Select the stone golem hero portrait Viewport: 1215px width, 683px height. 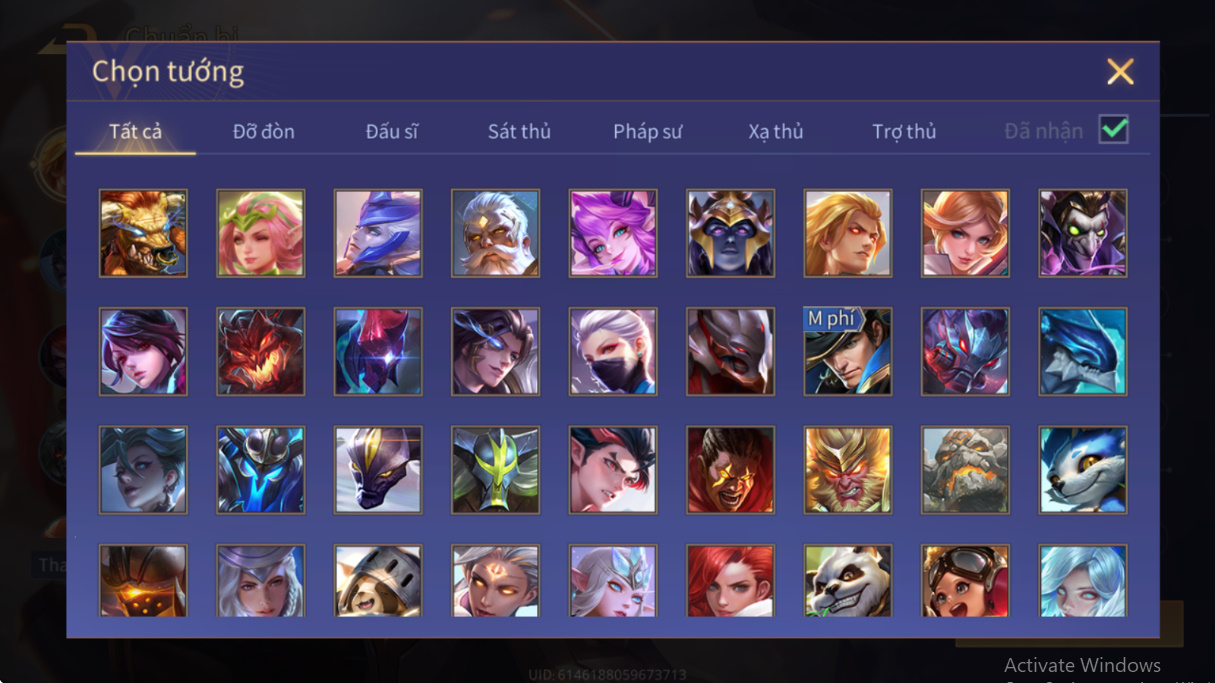point(965,469)
